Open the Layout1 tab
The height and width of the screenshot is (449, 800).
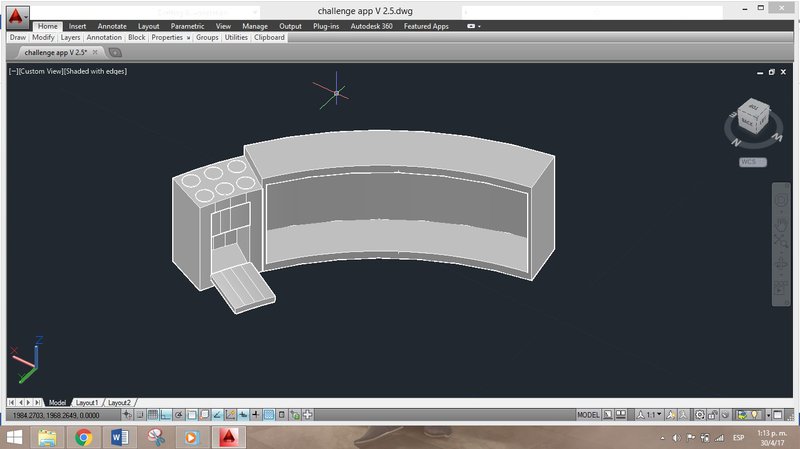pyautogui.click(x=87, y=402)
